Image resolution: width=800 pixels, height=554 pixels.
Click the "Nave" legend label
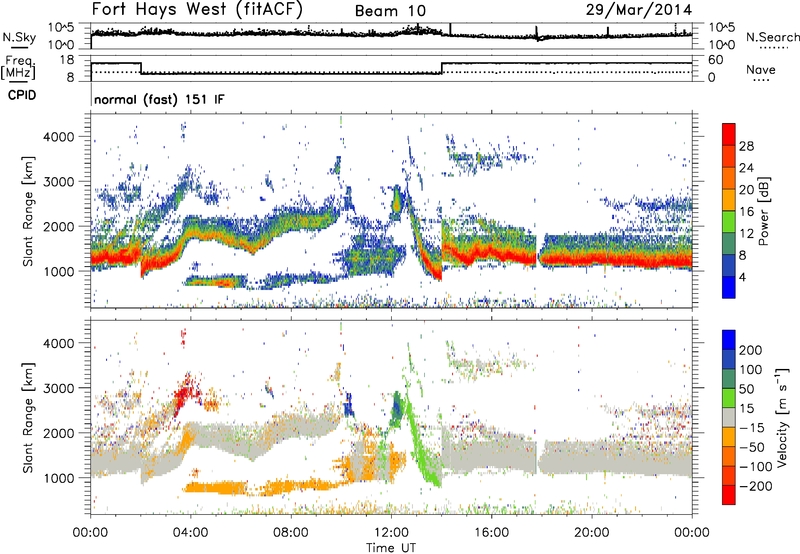tap(760, 69)
